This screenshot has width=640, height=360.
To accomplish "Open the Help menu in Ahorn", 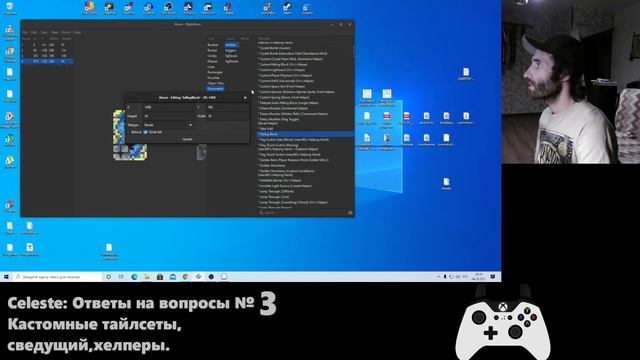I will pyautogui.click(x=77, y=32).
